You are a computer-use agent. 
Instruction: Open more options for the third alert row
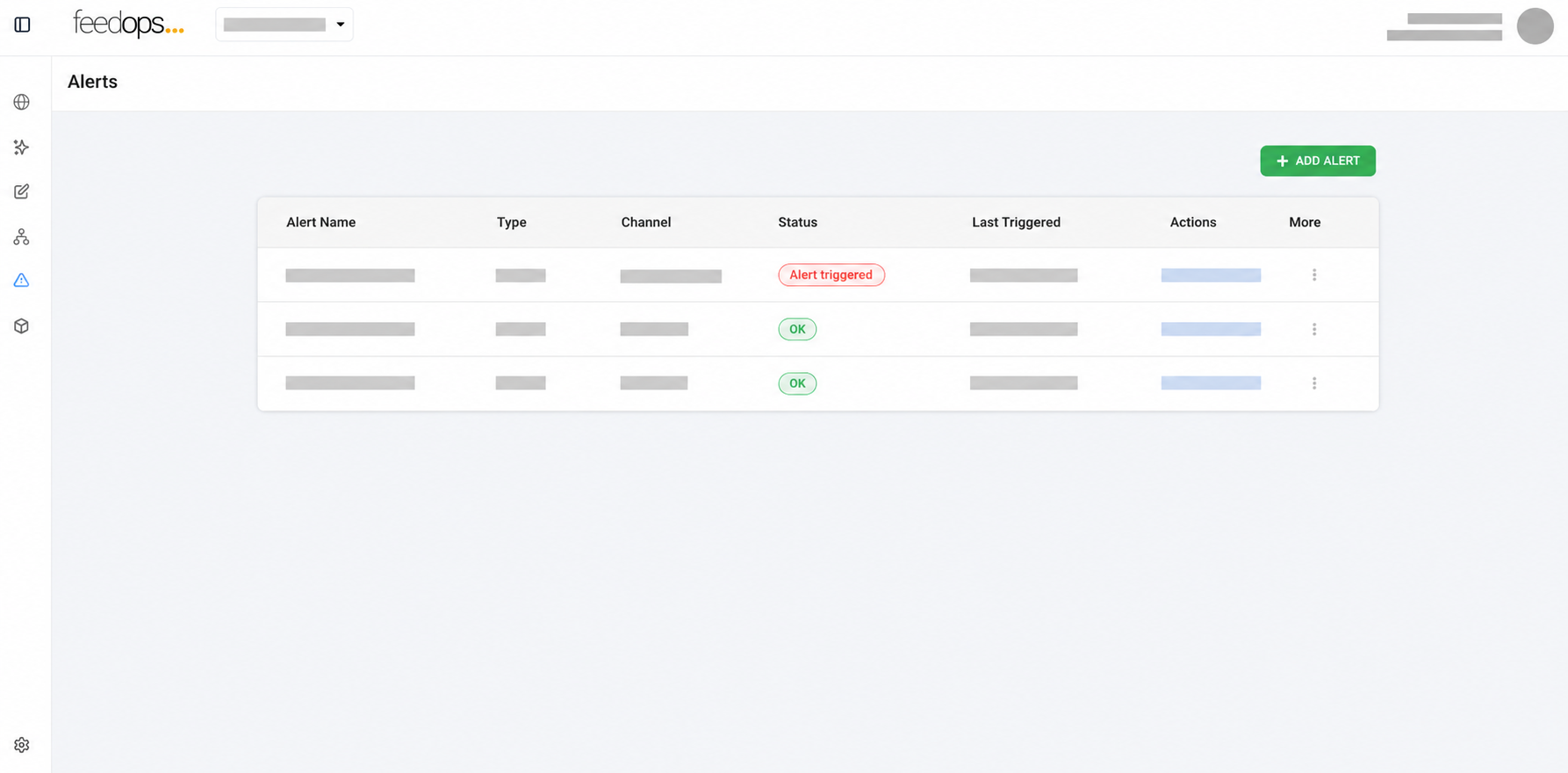point(1314,383)
